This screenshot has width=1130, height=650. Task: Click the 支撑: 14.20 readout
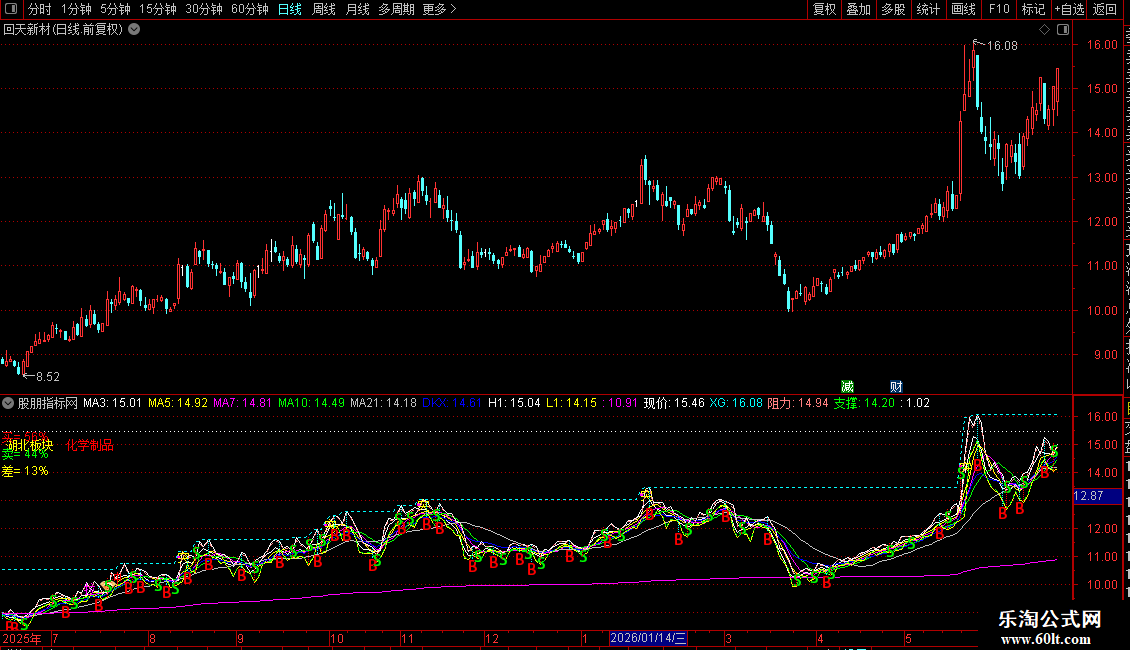coord(864,403)
